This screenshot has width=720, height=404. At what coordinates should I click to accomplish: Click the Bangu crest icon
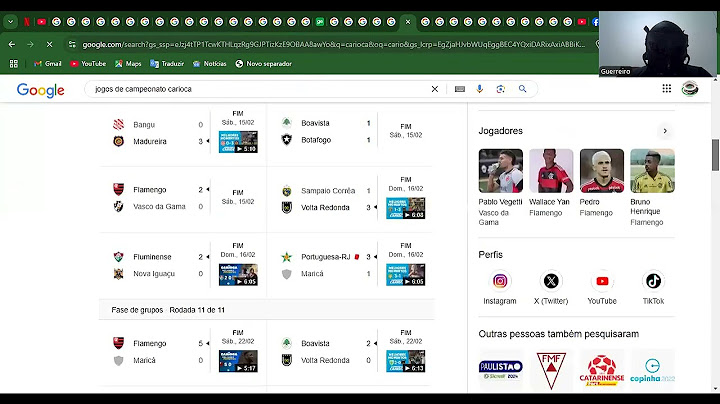(x=118, y=124)
